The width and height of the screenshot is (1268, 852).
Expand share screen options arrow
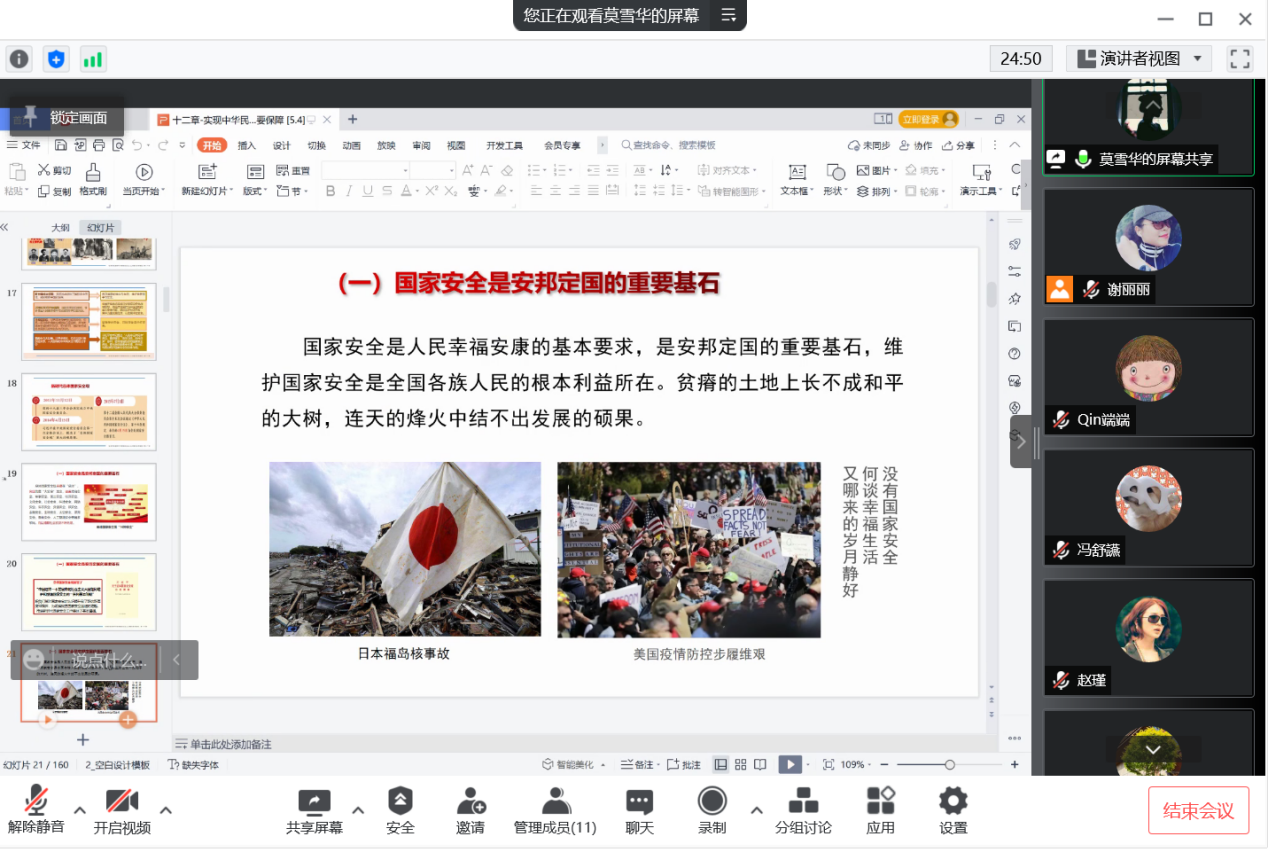pyautogui.click(x=358, y=810)
